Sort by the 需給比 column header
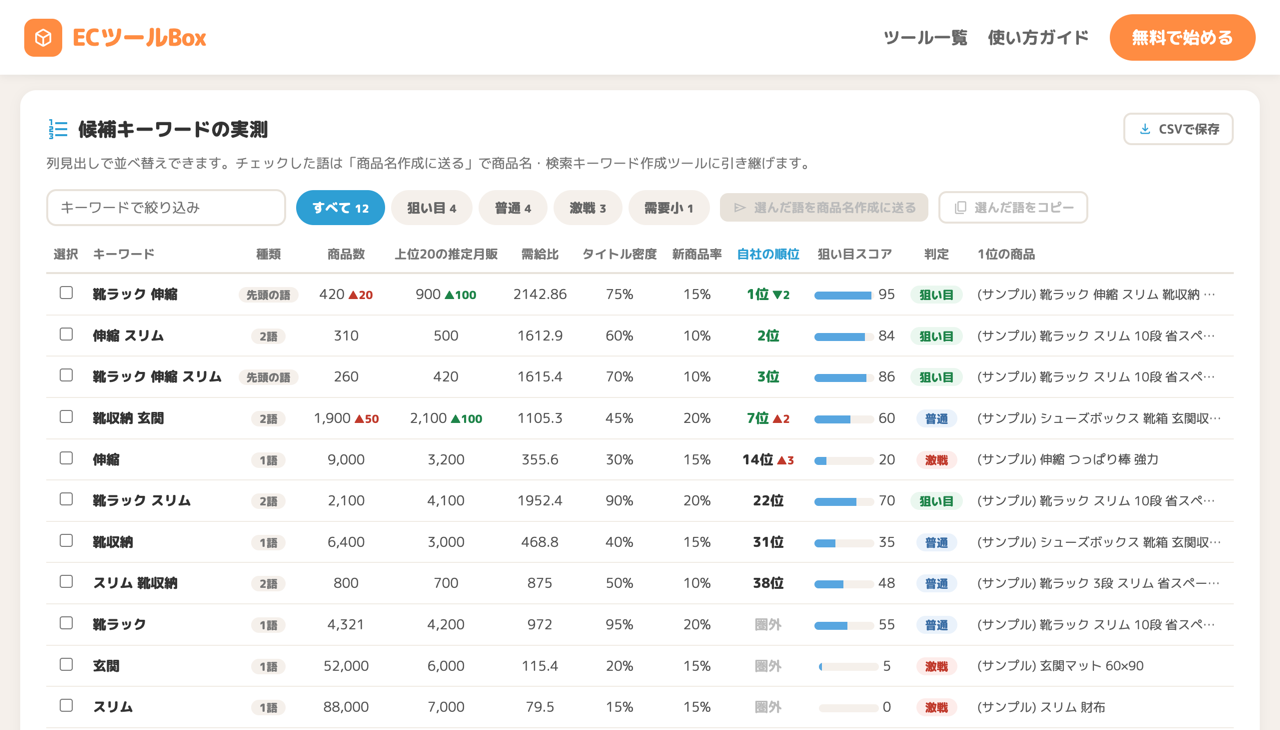 540,254
